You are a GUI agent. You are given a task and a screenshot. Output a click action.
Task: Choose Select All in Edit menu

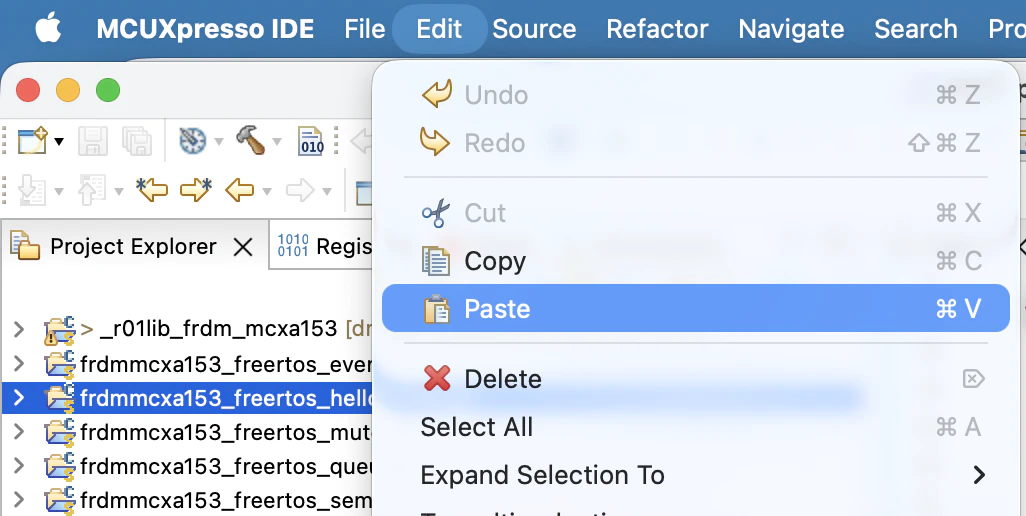(696, 427)
